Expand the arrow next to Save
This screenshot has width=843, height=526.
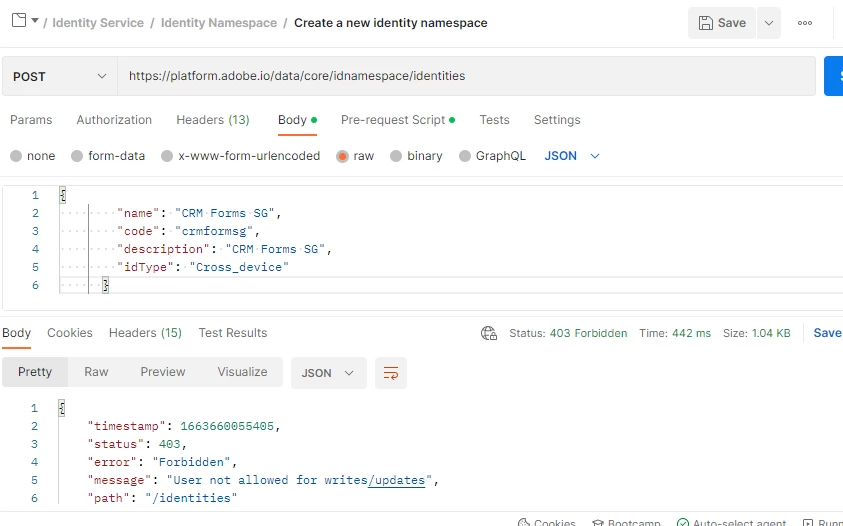768,23
